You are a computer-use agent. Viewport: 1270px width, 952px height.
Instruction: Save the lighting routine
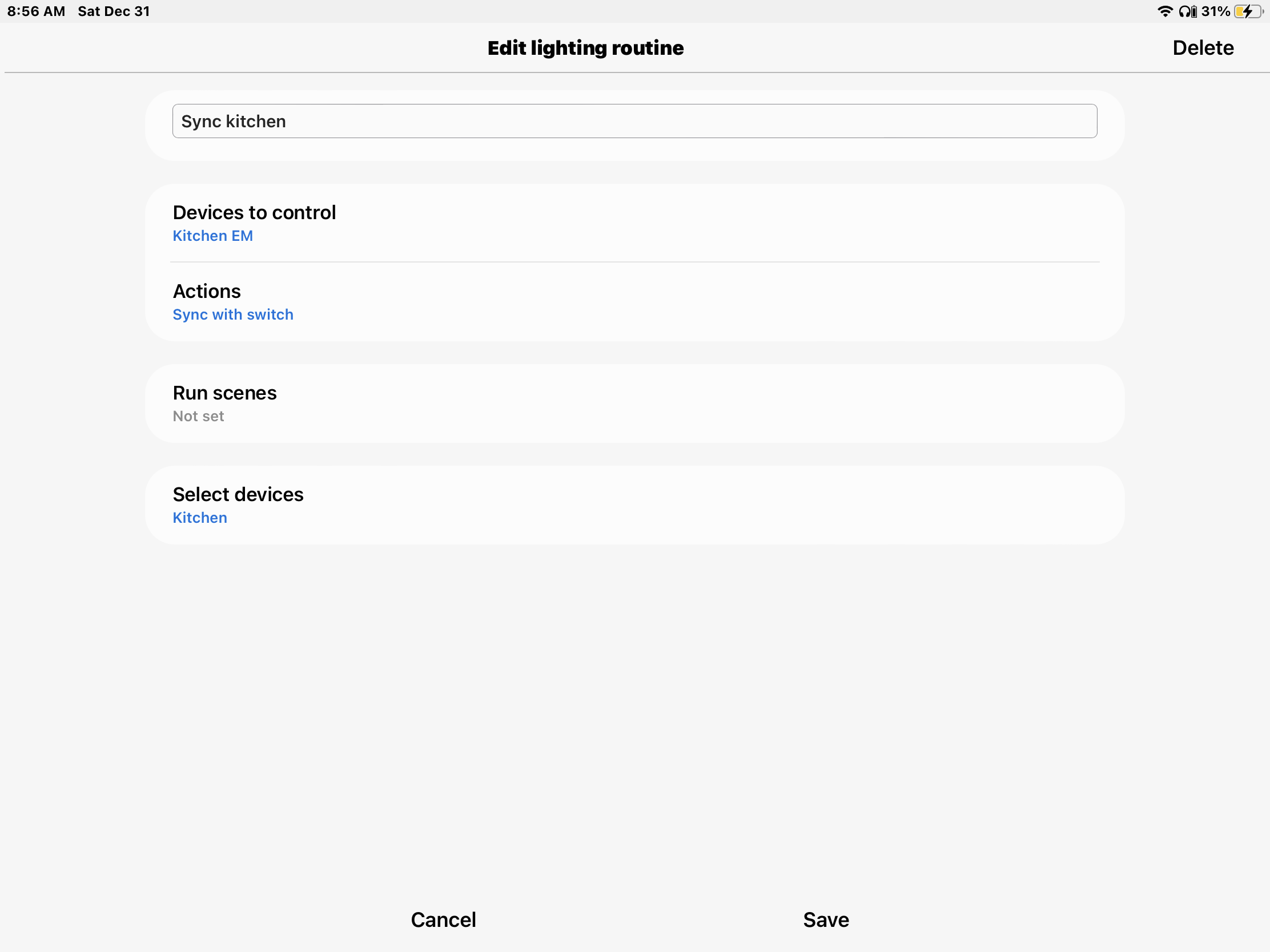click(826, 919)
